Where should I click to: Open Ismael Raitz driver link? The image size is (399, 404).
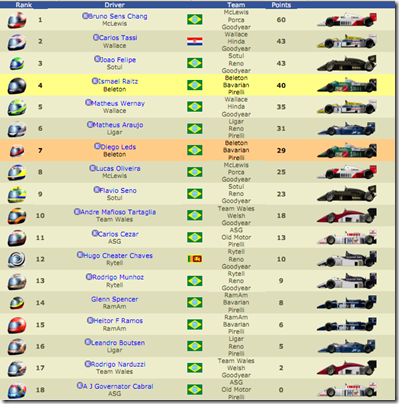118,81
